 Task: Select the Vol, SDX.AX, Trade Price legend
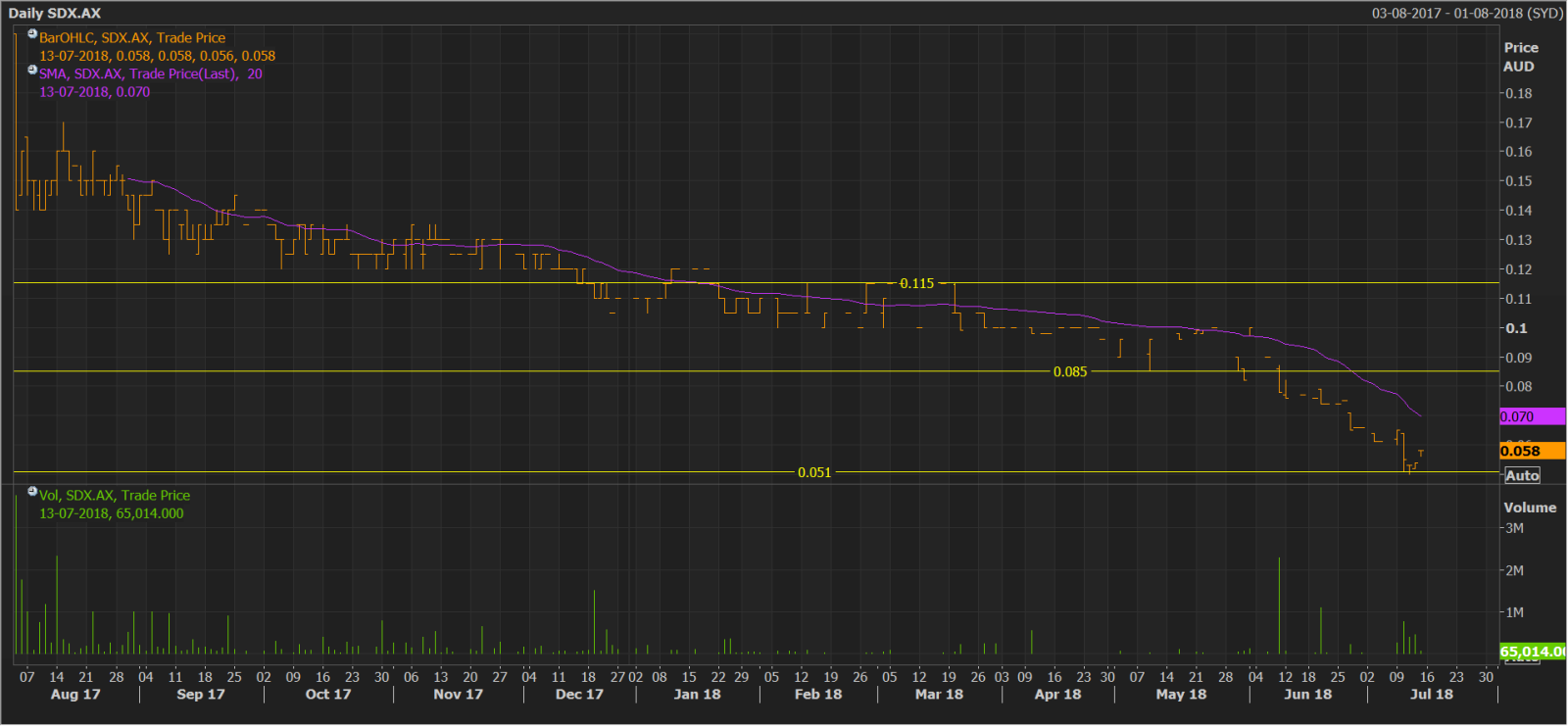[x=115, y=496]
